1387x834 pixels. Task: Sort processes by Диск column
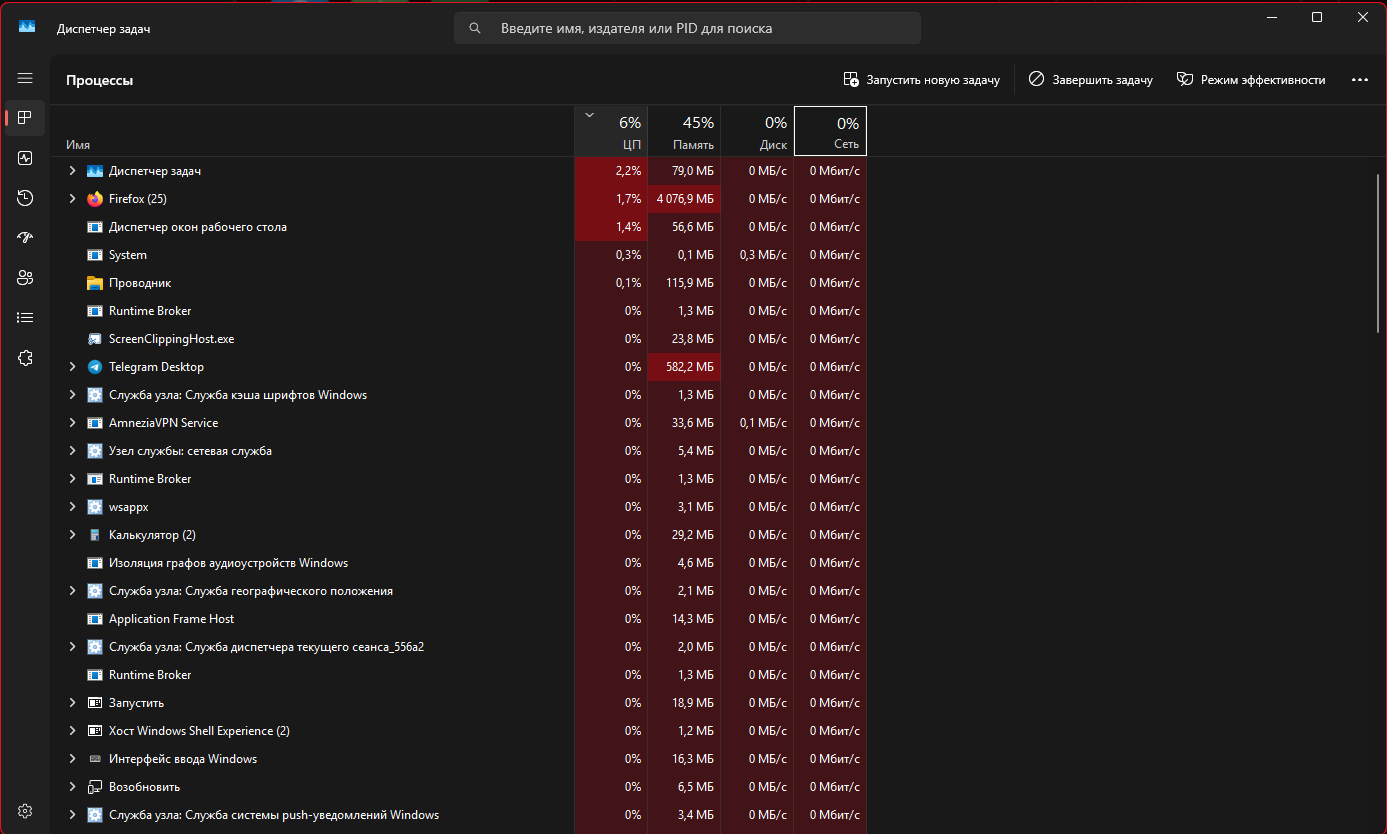[757, 132]
